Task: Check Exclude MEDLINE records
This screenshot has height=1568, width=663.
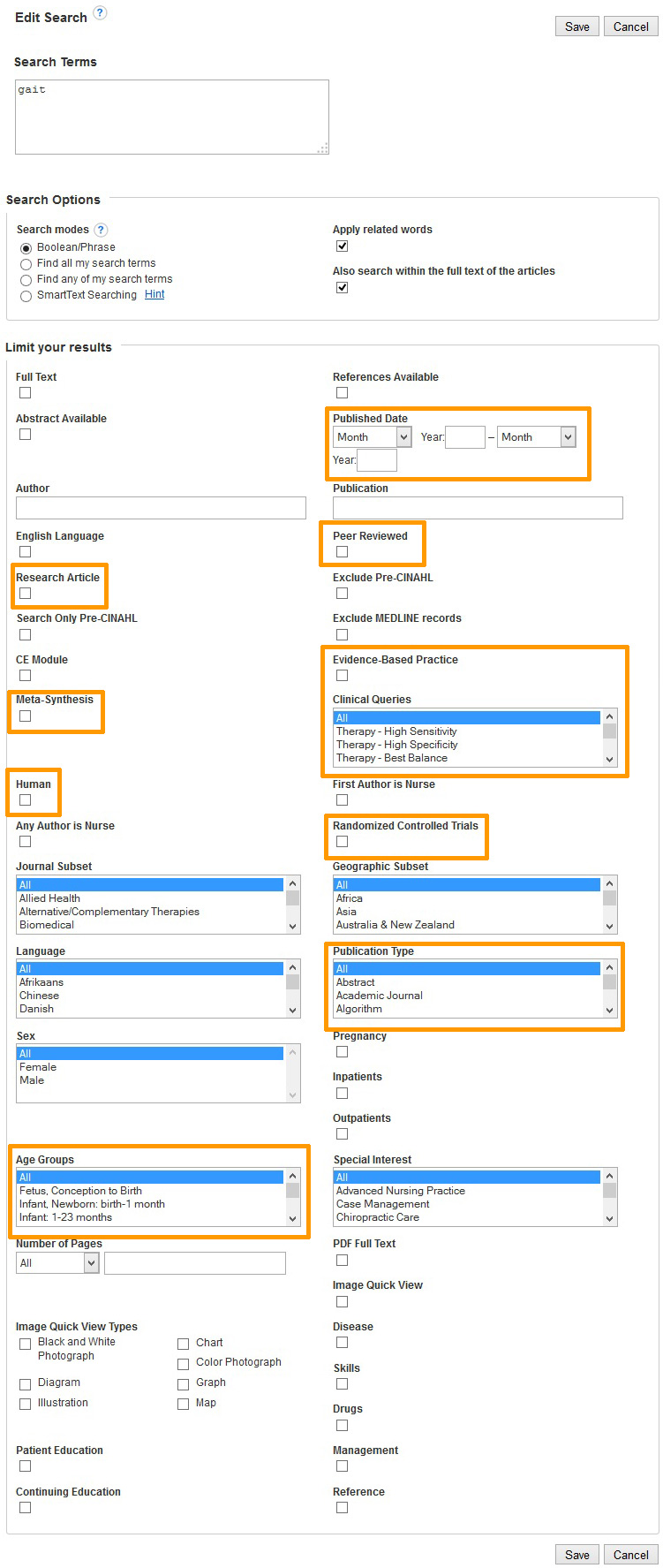Action: click(342, 634)
